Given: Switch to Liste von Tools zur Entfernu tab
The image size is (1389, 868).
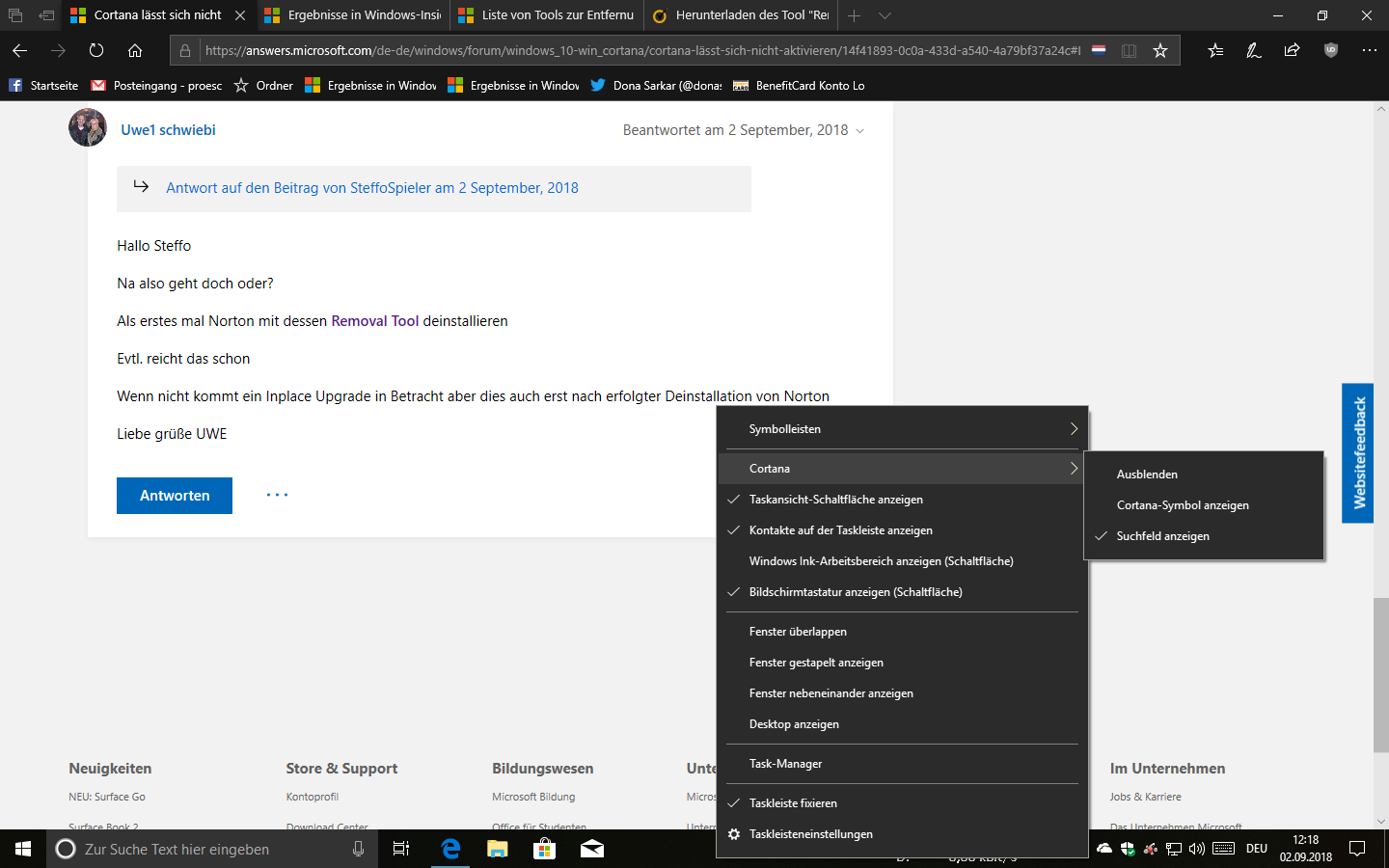Looking at the screenshot, I should 546,15.
